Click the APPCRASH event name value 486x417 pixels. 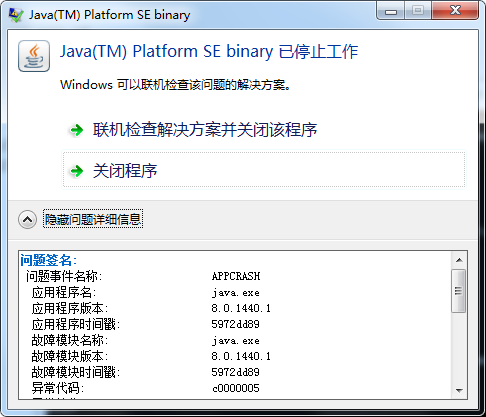(236, 276)
